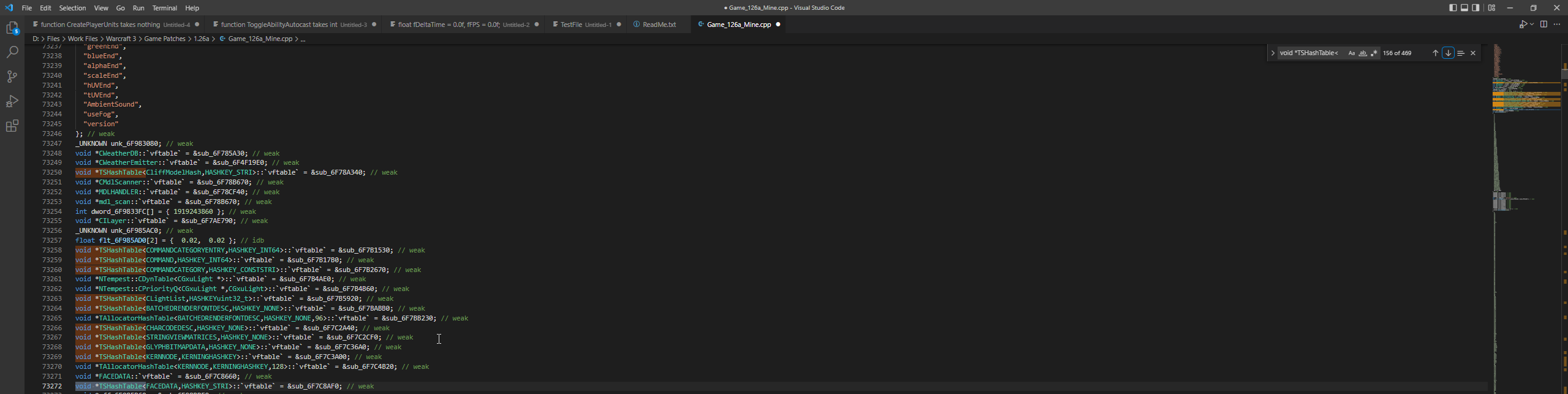This screenshot has width=1568, height=394.
Task: Click unsaved dot on Untitled-4 tab
Action: pos(197,25)
